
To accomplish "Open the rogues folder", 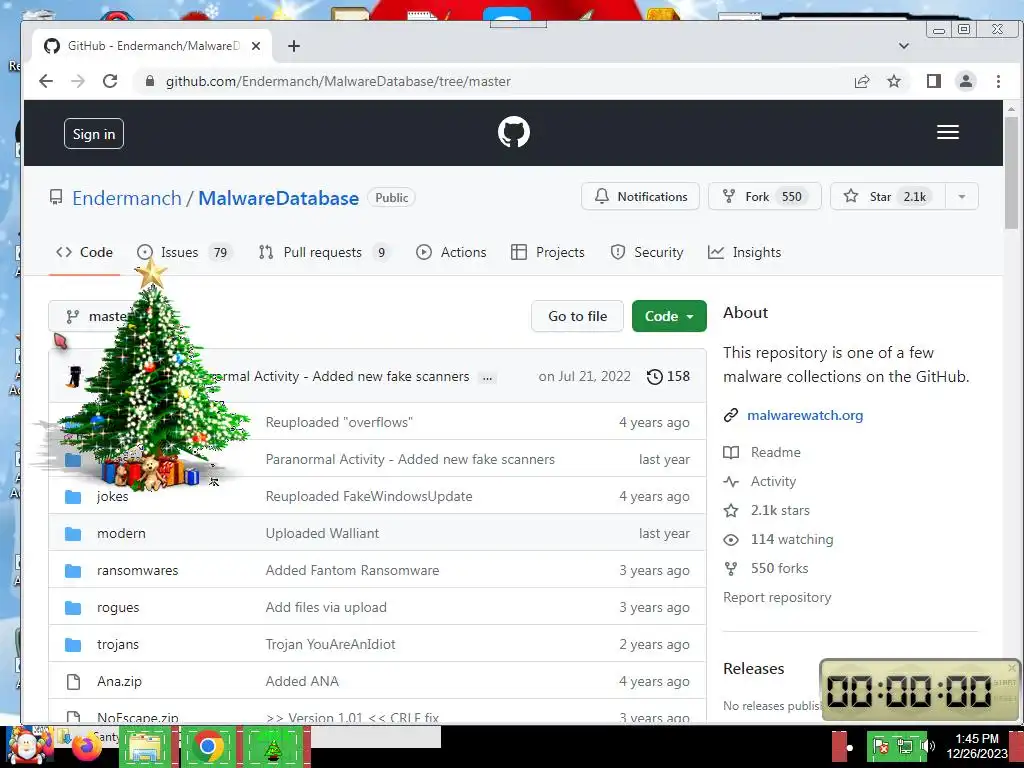I will [x=118, y=607].
